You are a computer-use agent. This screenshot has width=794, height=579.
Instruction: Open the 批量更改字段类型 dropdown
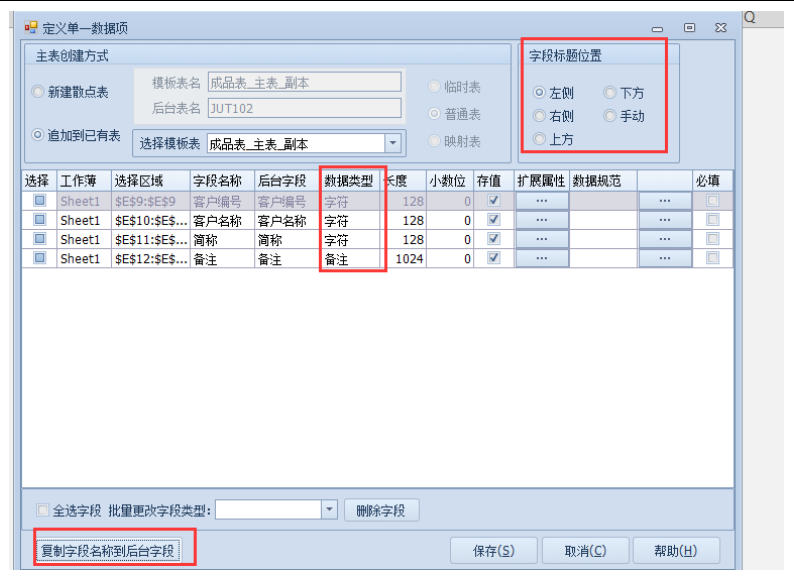point(330,510)
